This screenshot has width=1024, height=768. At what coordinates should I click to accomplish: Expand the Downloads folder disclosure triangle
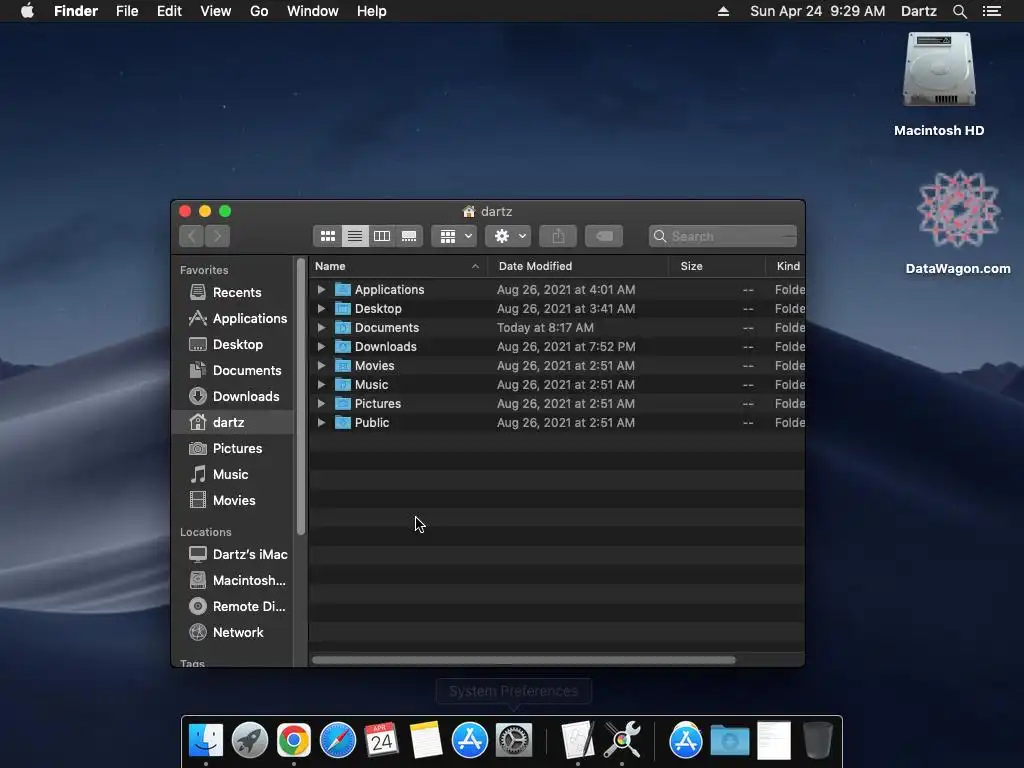click(321, 346)
